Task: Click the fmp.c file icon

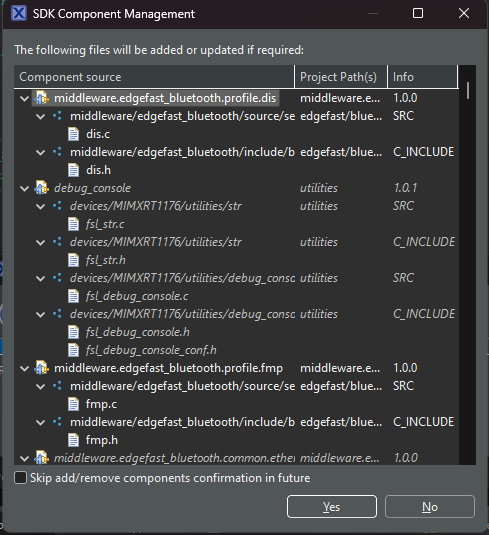Action: 73,404
